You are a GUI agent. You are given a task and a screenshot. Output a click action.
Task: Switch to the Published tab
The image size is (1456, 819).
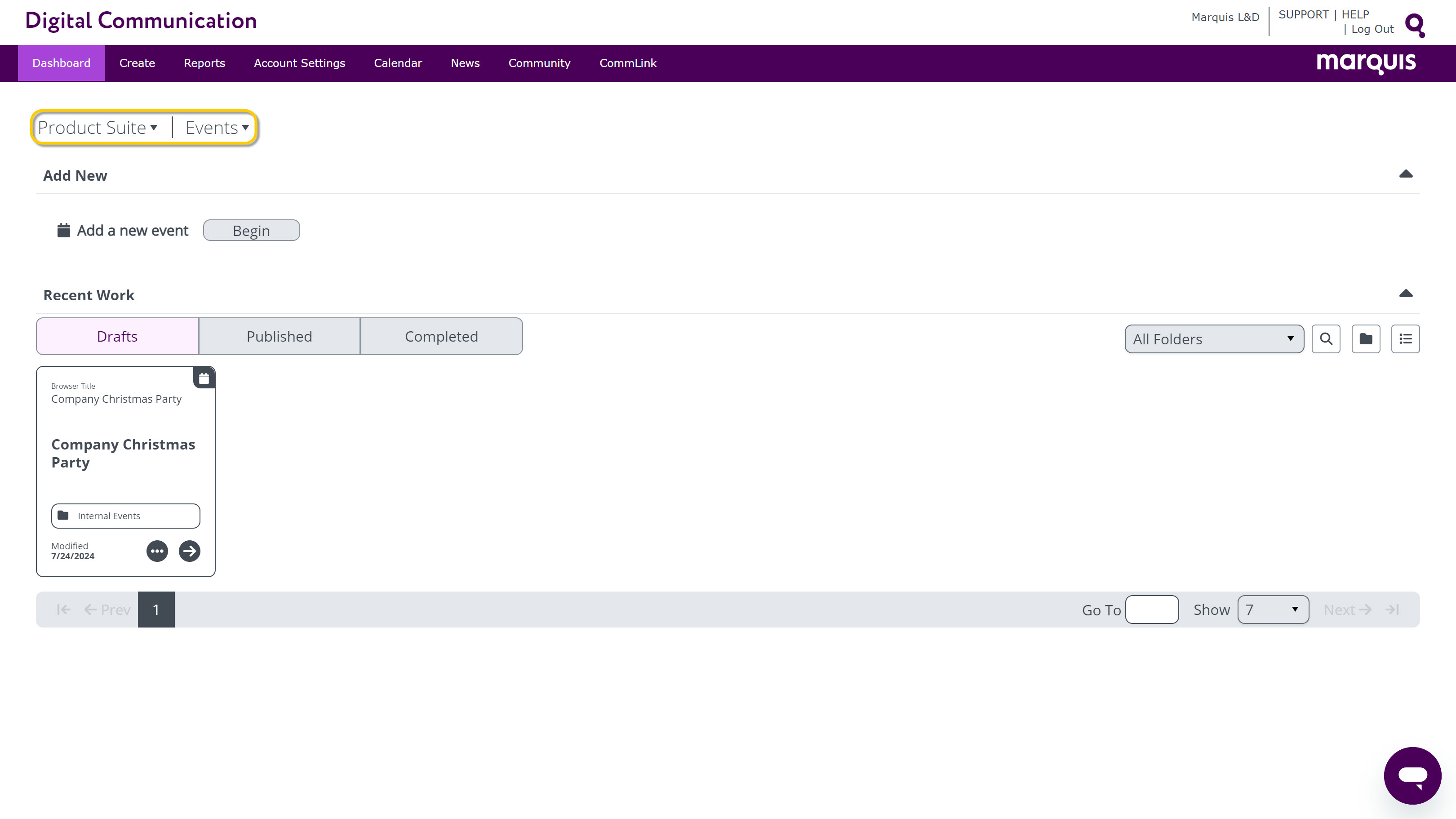pos(279,337)
